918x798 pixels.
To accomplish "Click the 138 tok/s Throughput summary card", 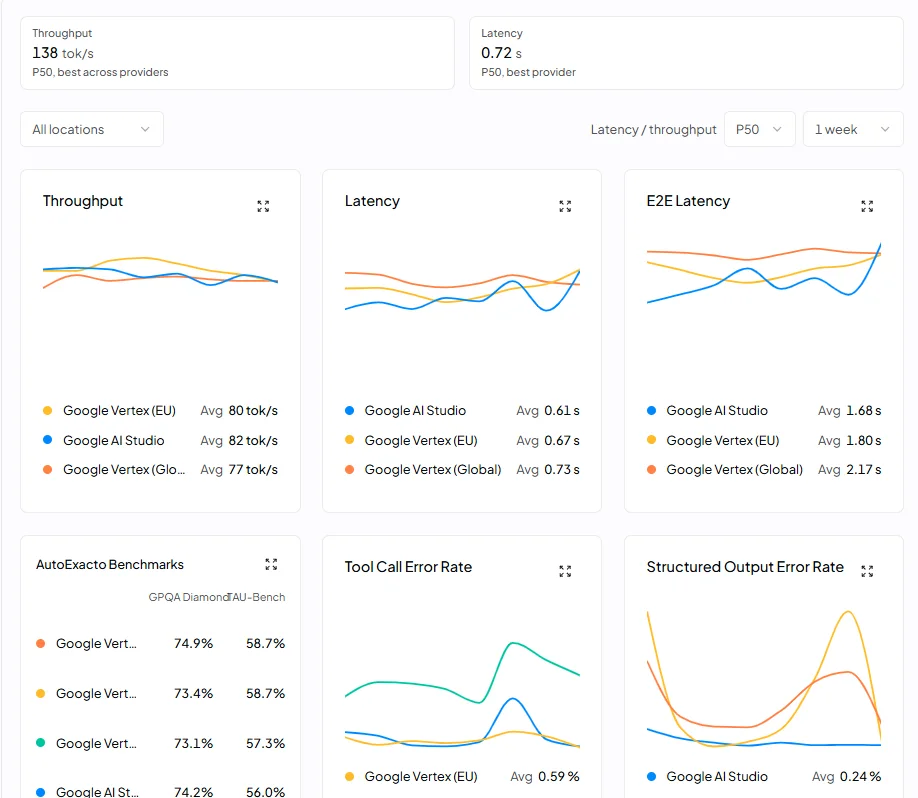I will 237,53.
